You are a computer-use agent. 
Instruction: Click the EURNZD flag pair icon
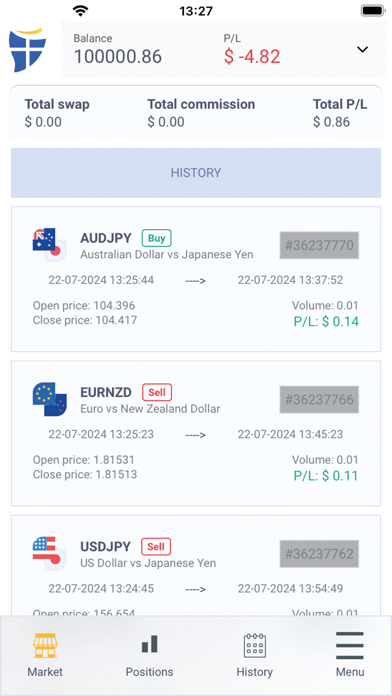click(x=49, y=399)
